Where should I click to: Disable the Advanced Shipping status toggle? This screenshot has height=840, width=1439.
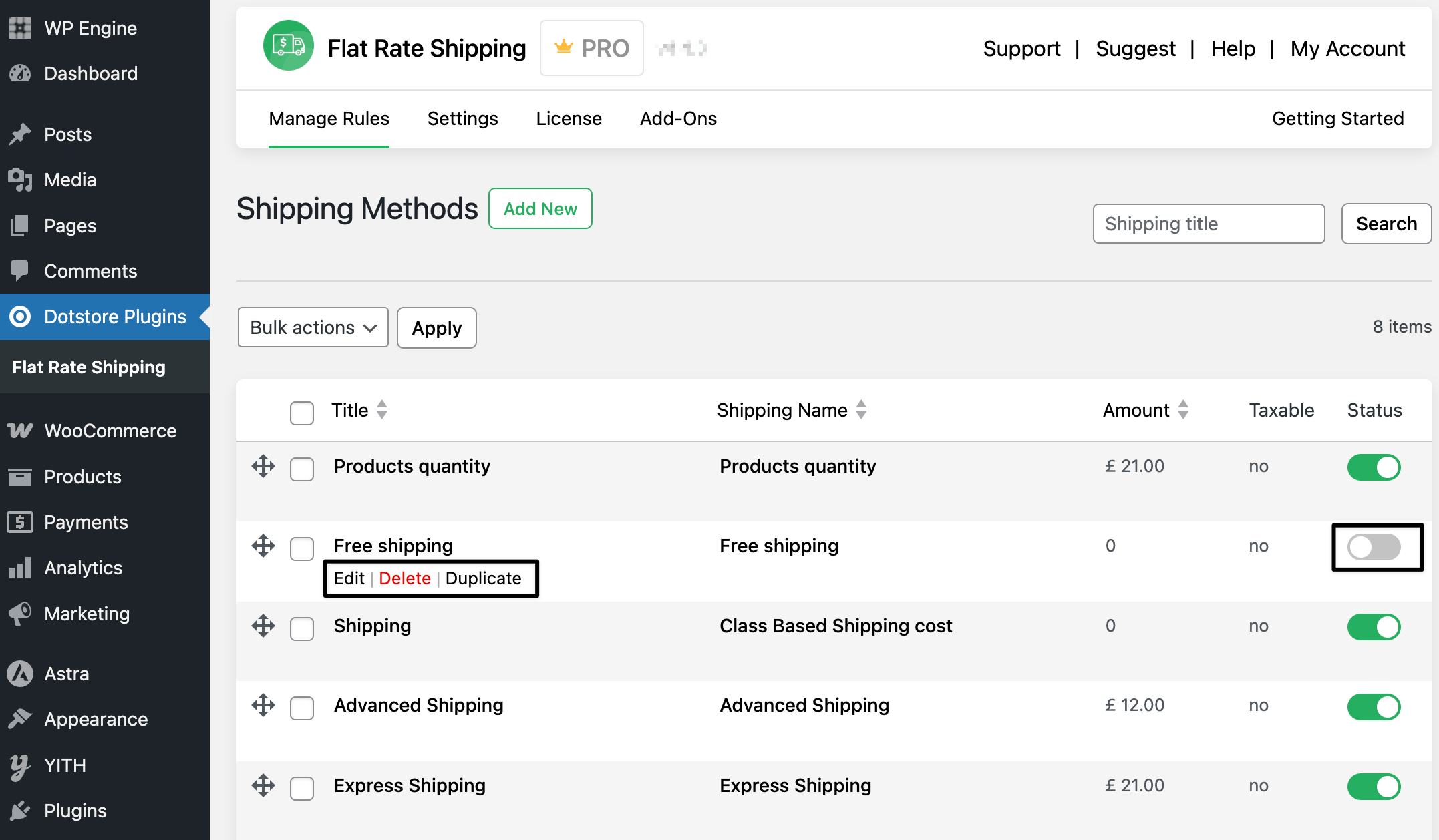[x=1374, y=706]
